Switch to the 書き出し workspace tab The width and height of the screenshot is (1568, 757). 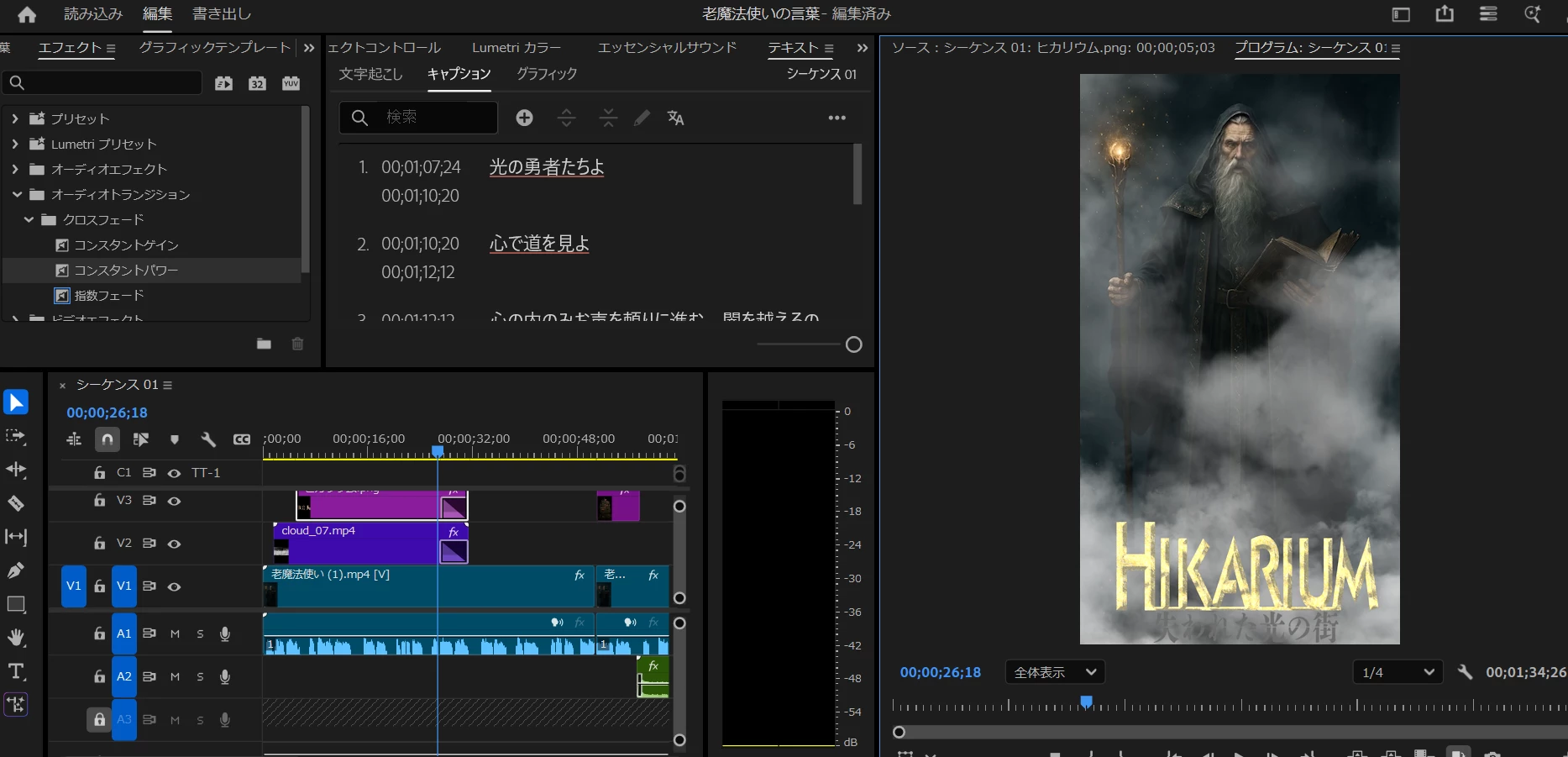point(222,14)
